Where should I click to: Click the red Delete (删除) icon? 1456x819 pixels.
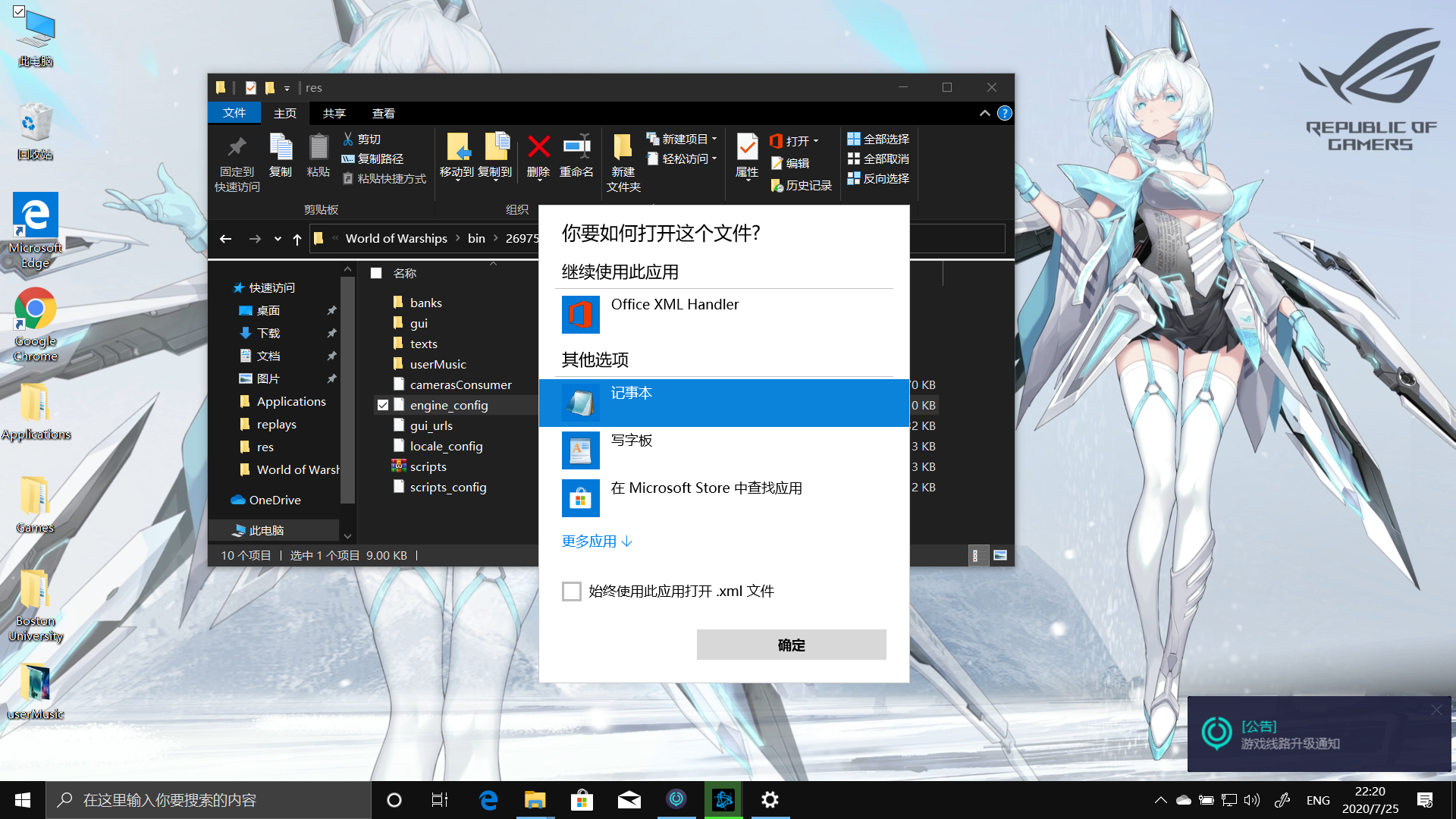click(x=538, y=147)
